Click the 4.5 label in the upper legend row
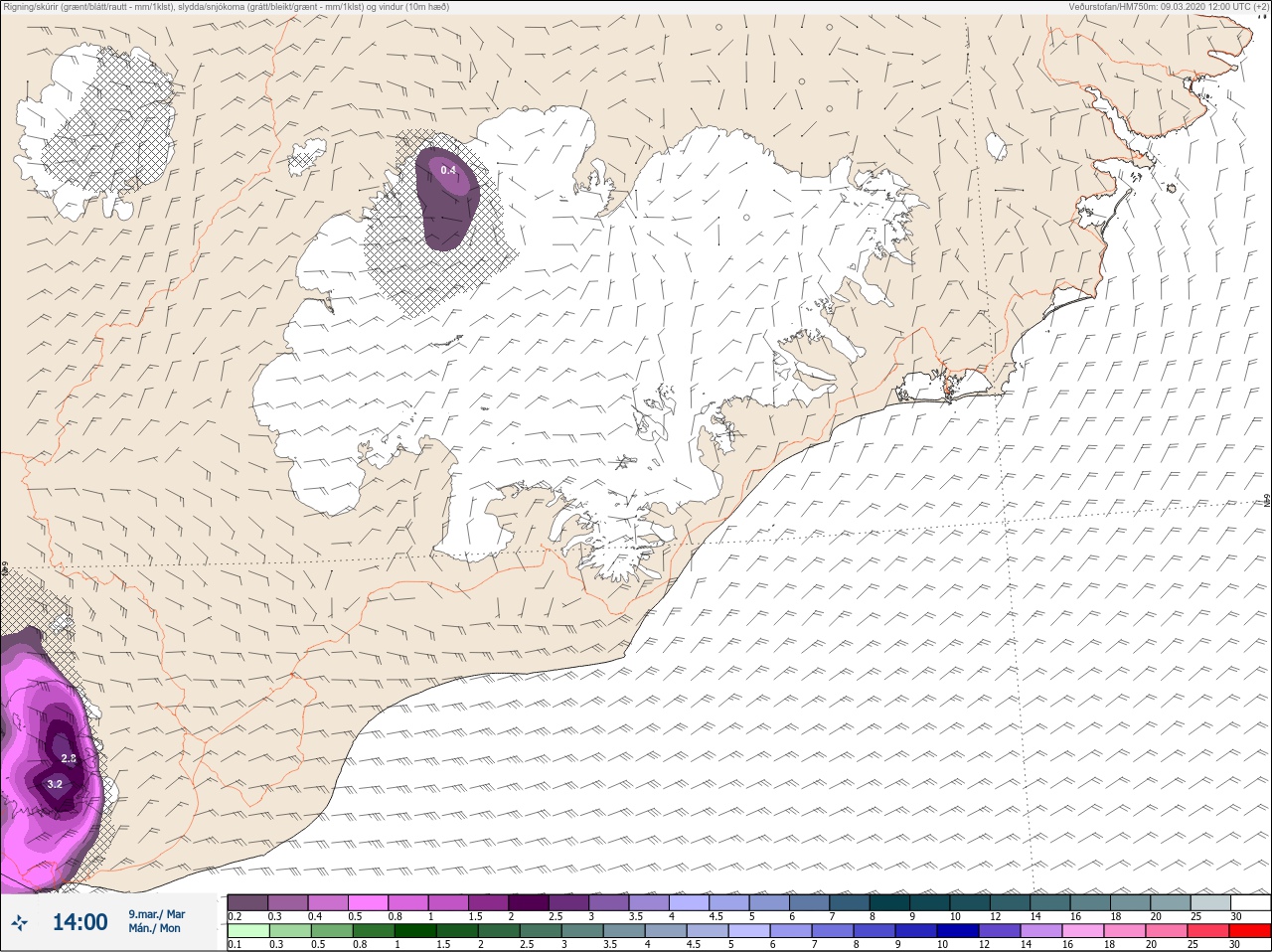The width and height of the screenshot is (1272, 952). click(x=716, y=916)
